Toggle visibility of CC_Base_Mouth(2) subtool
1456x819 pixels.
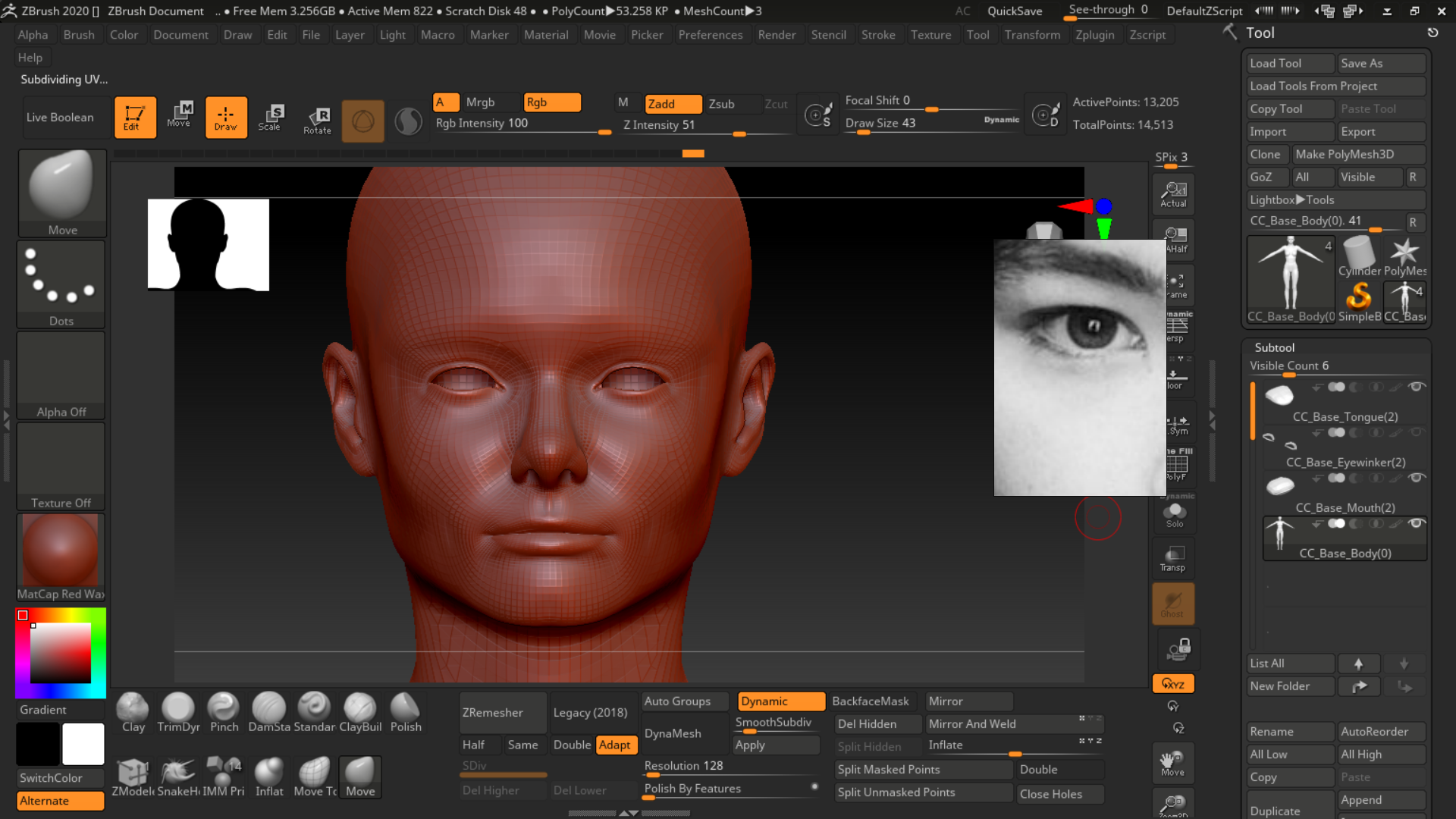click(1416, 479)
